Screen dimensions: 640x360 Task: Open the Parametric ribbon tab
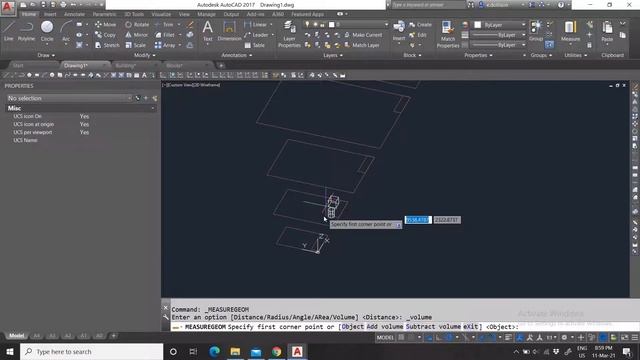click(104, 14)
